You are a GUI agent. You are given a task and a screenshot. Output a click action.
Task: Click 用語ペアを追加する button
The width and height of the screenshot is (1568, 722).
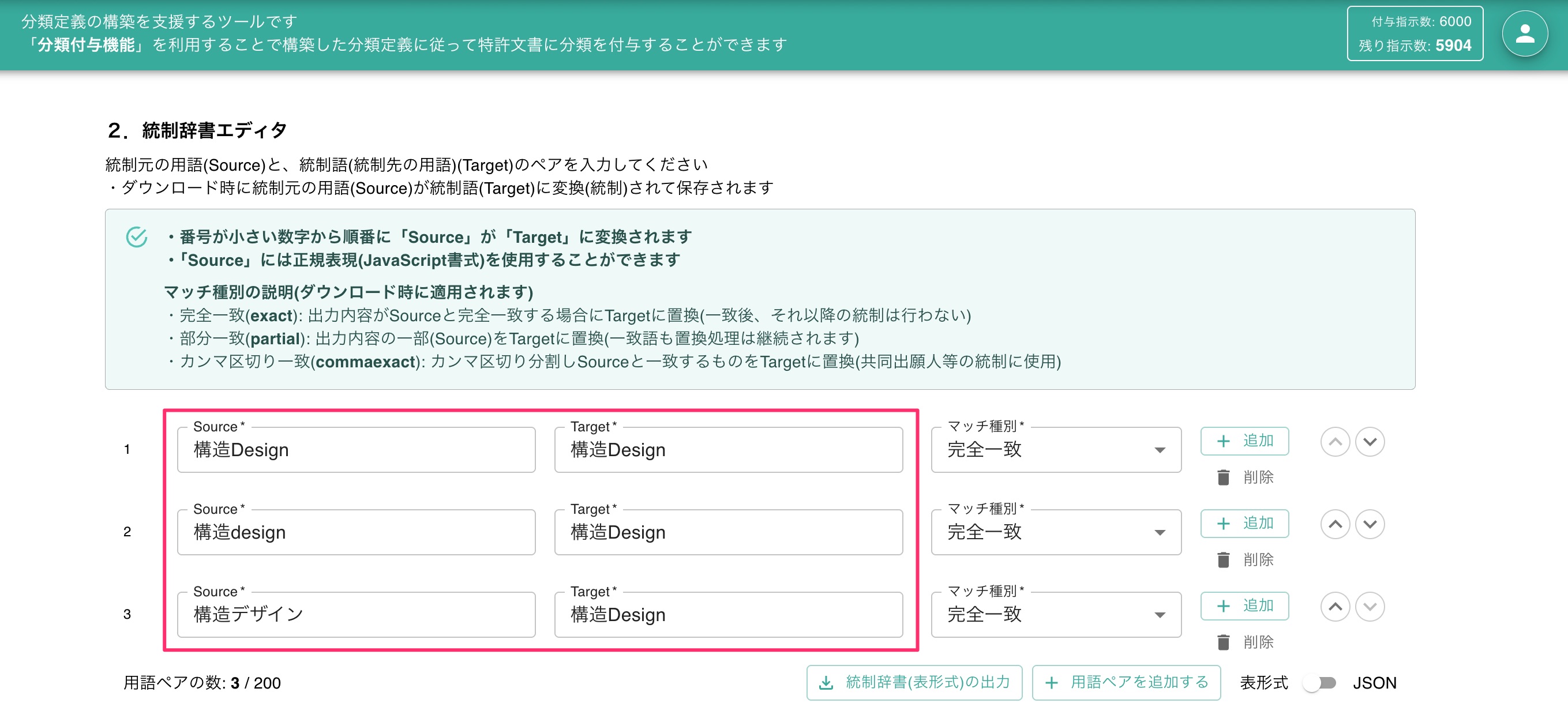click(1126, 682)
